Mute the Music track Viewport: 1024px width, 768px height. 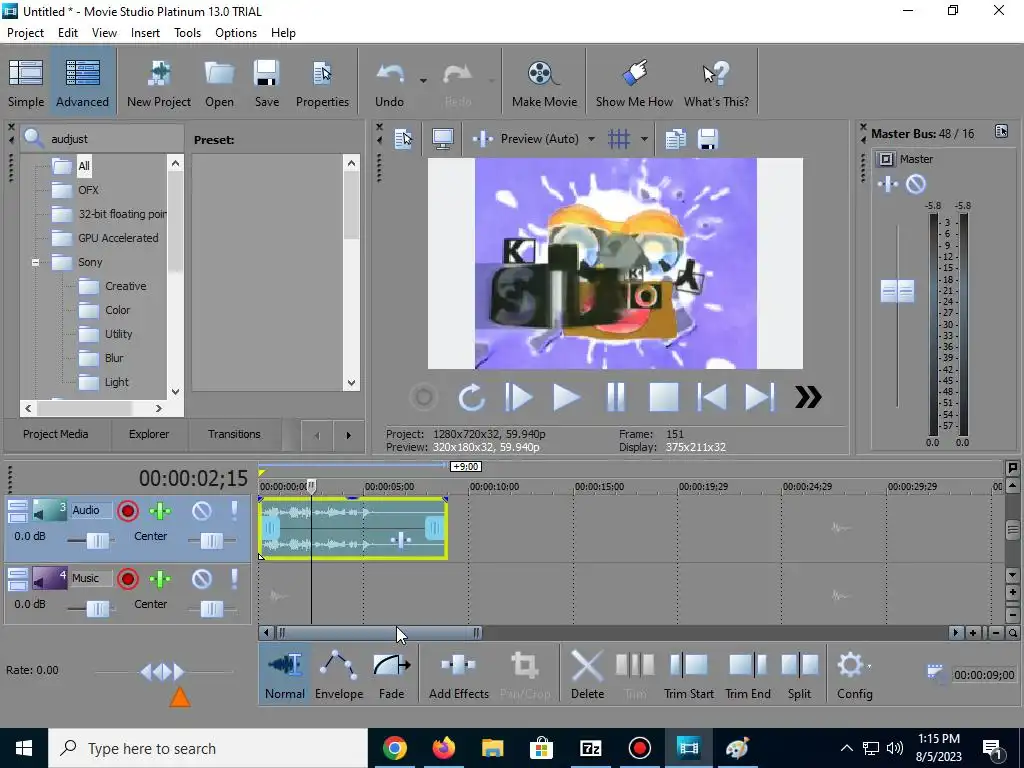click(x=202, y=579)
